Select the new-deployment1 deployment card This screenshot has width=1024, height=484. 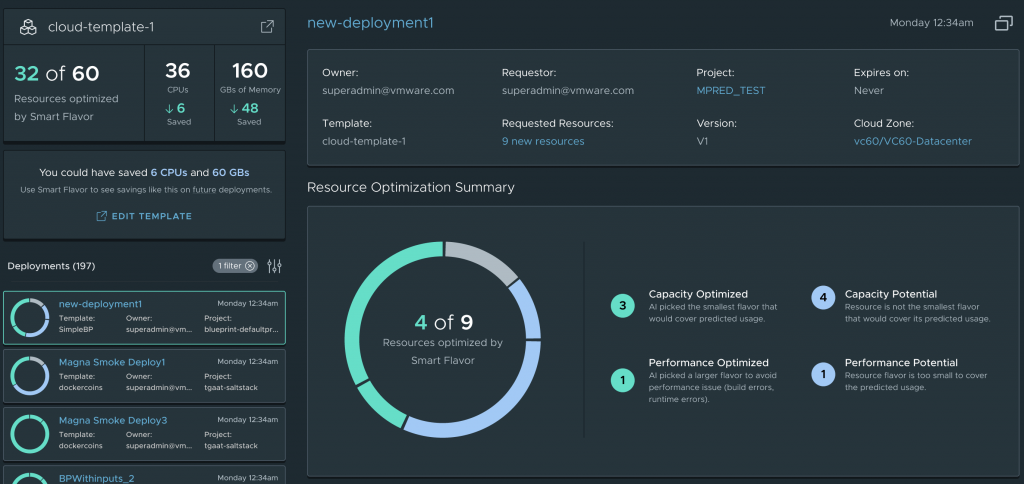tap(144, 318)
